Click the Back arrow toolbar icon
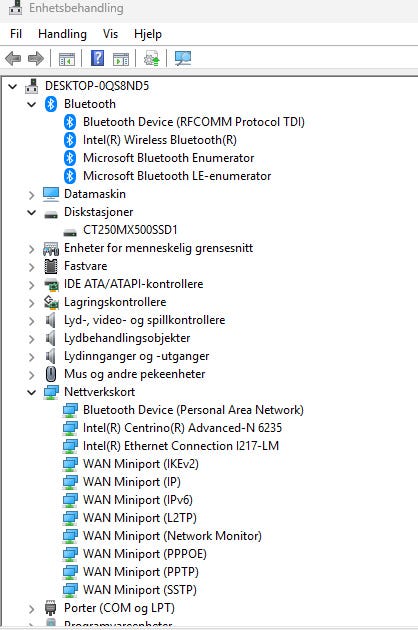418x630 pixels. pos(13,59)
